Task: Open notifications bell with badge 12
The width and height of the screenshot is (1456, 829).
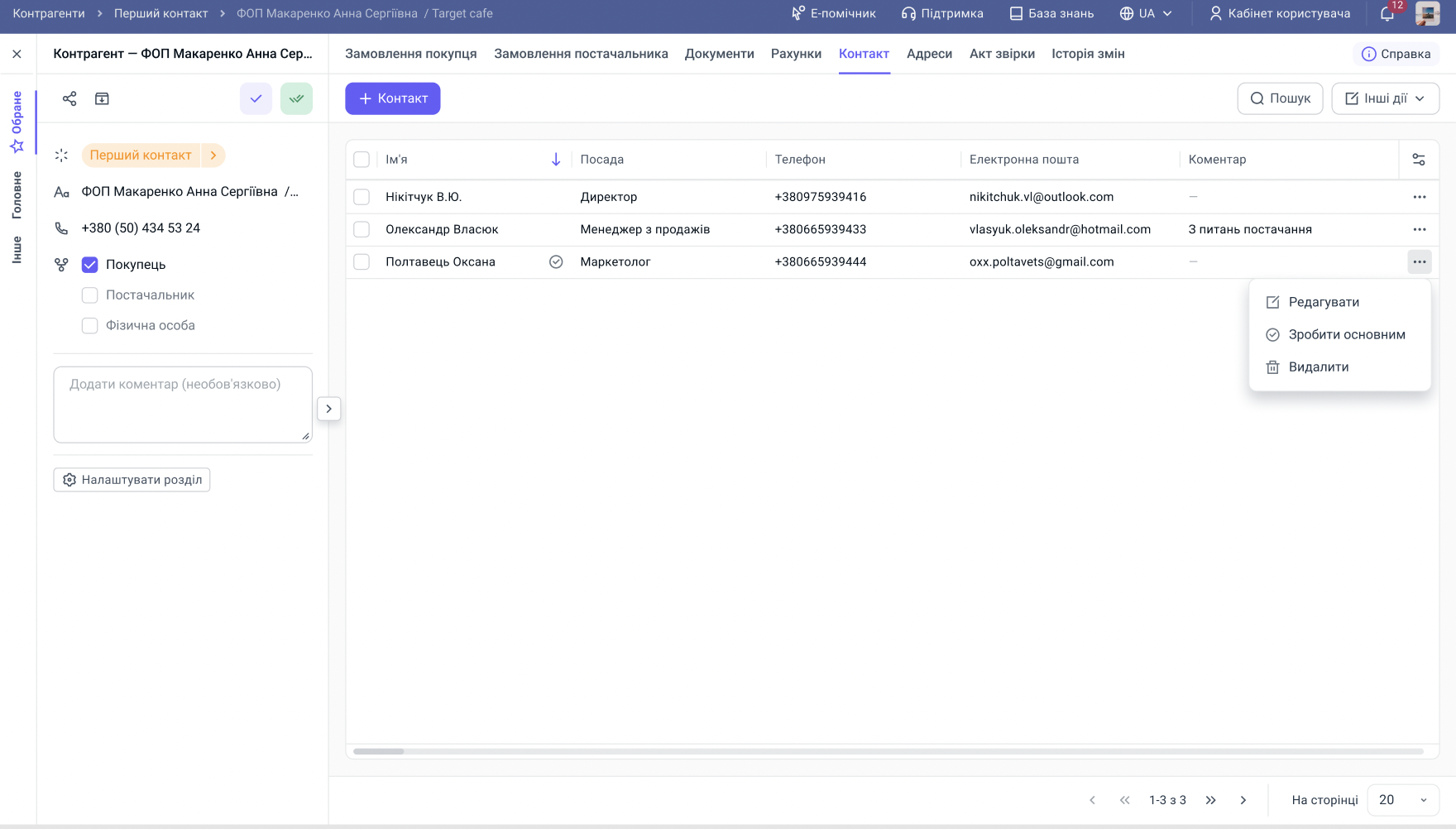Action: pos(1387,13)
